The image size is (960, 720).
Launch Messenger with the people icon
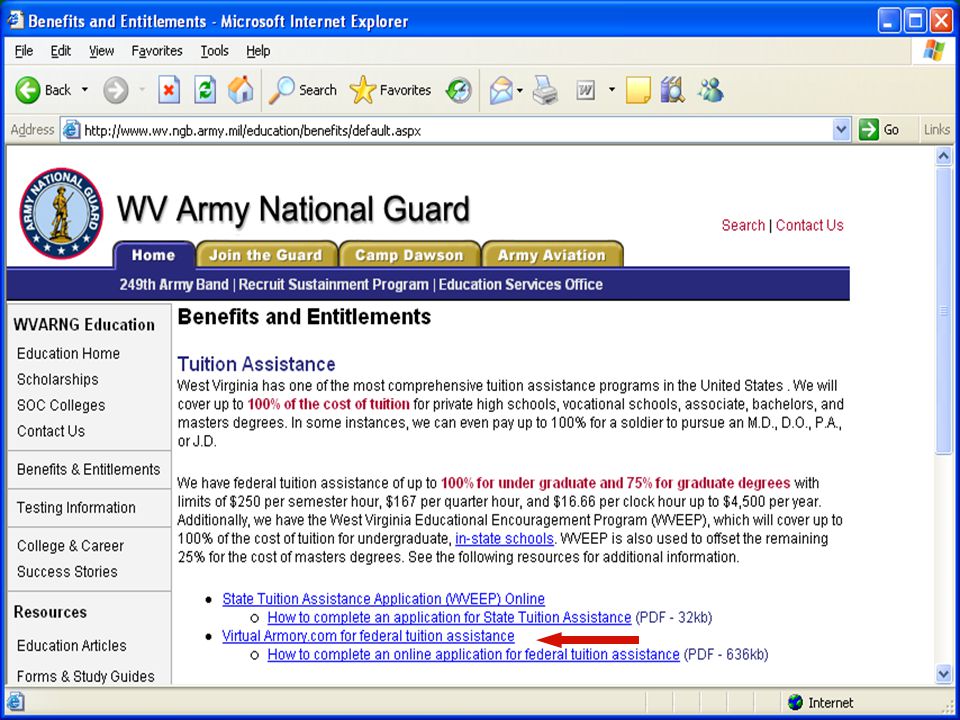(710, 91)
